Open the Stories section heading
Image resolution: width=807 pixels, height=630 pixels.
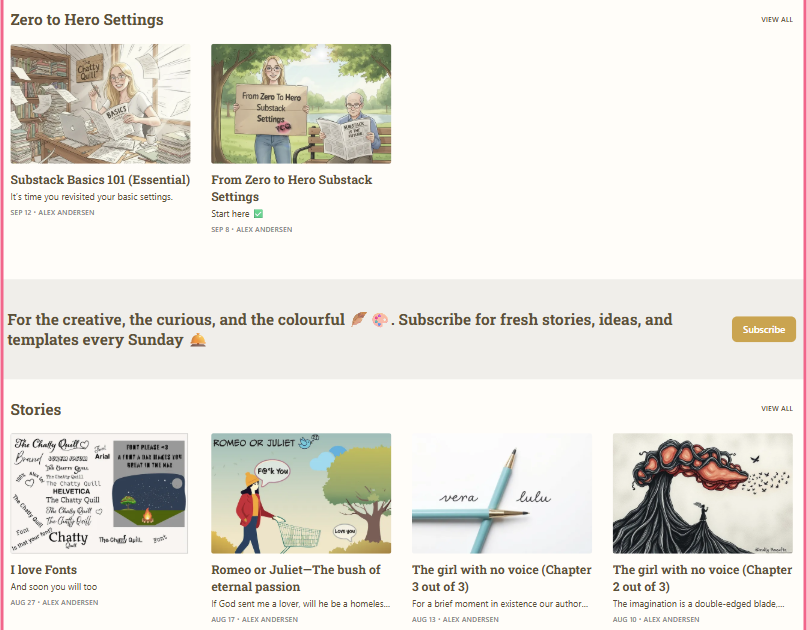tap(36, 410)
